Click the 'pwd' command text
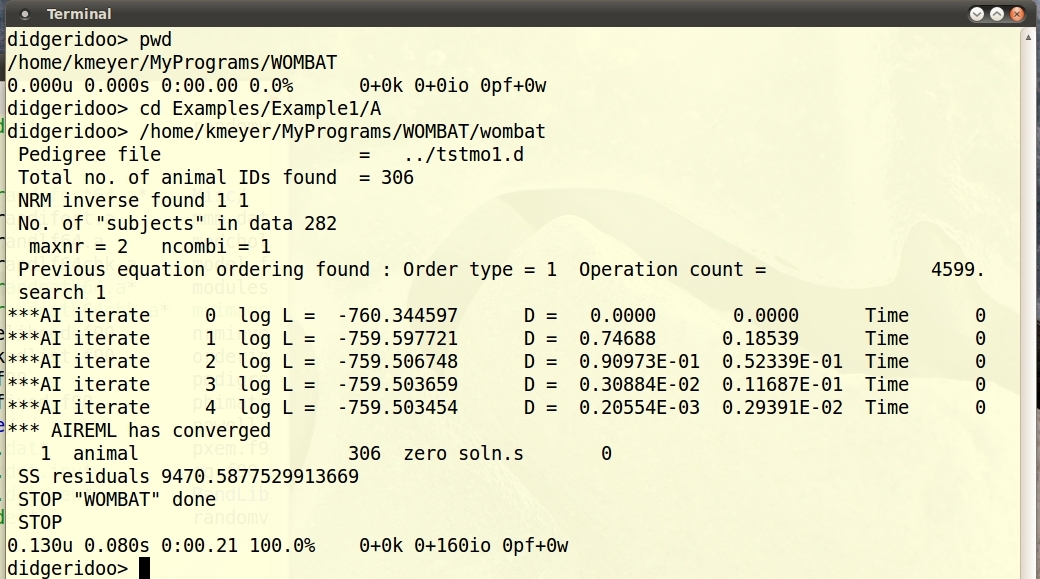 coord(155,40)
